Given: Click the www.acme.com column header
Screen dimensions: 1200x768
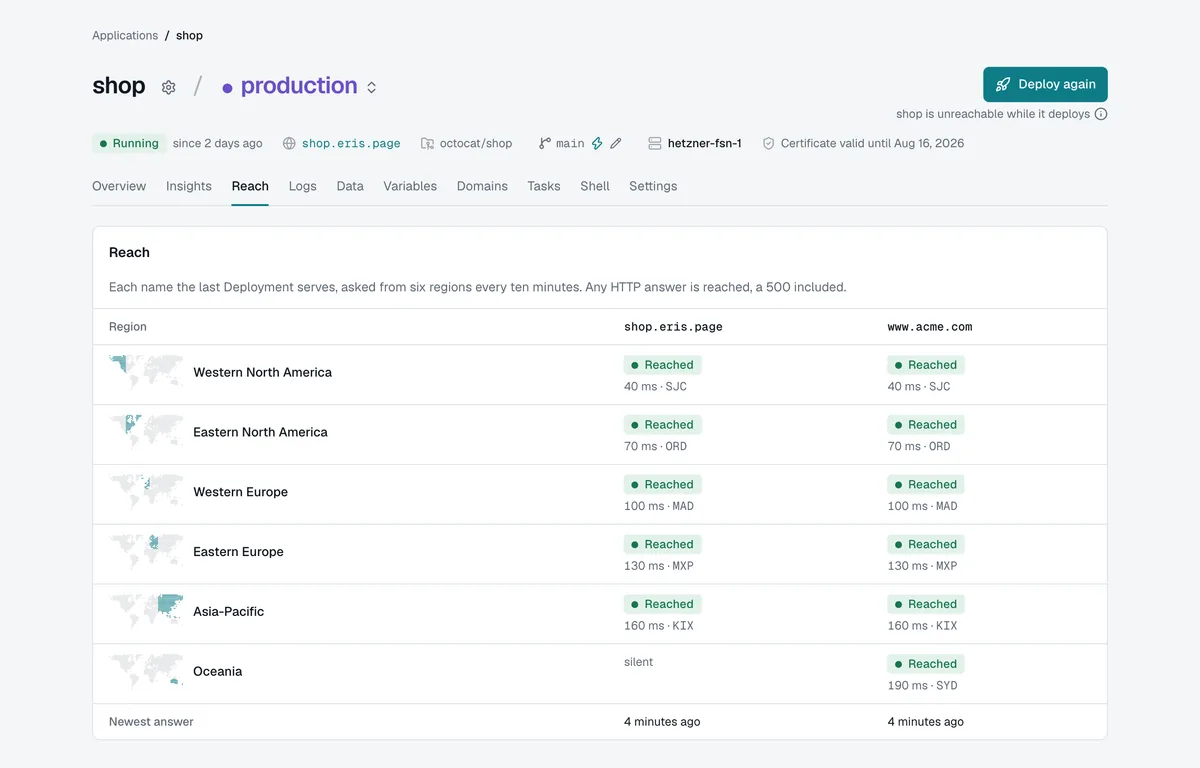Looking at the screenshot, I should coord(930,327).
